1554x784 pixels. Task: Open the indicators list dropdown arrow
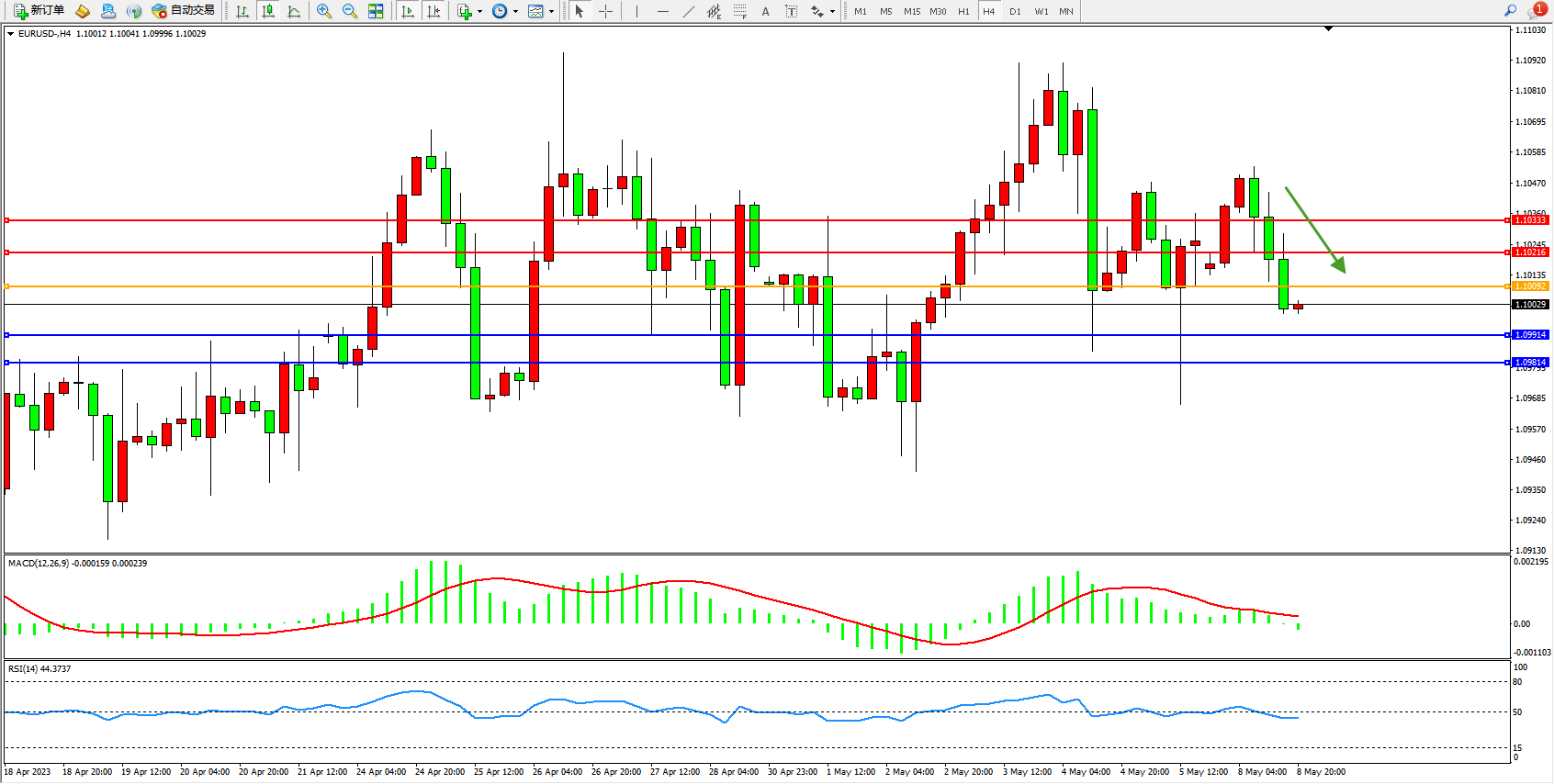tap(479, 12)
